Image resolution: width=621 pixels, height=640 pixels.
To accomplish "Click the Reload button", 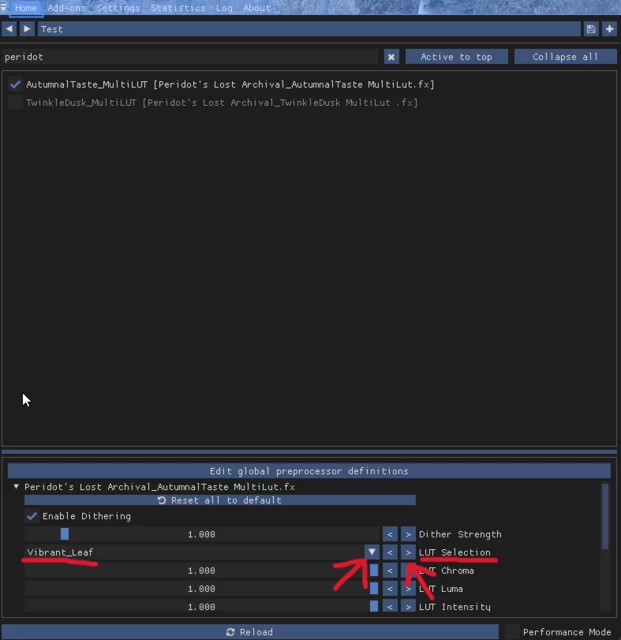I will [x=250, y=632].
